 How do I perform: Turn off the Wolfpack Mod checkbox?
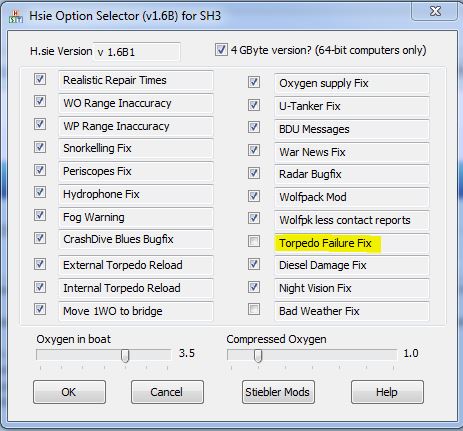[x=254, y=196]
